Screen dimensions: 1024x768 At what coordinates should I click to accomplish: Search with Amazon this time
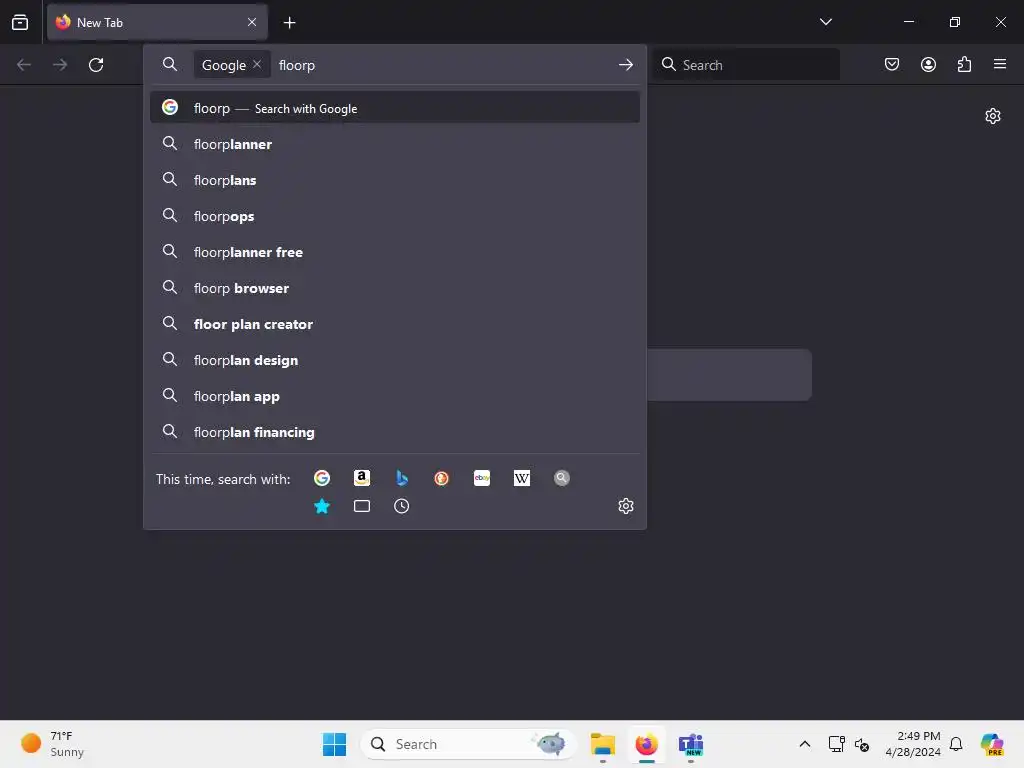[362, 478]
